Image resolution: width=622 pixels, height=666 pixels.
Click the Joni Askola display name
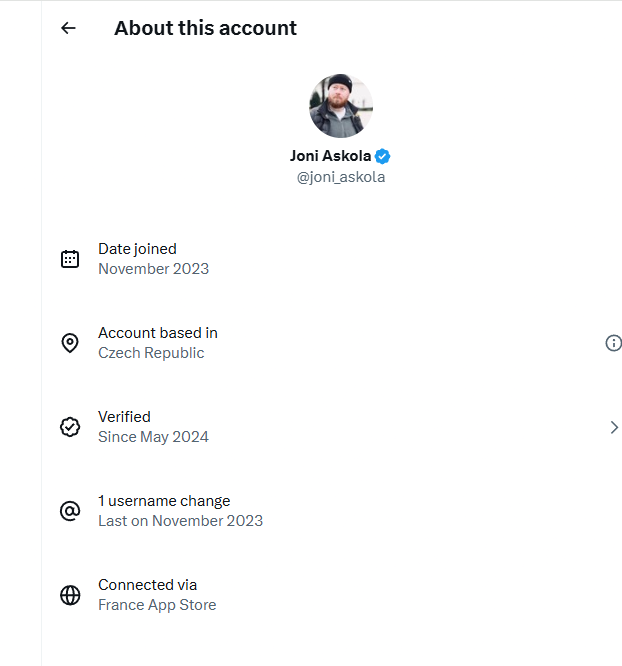[330, 156]
